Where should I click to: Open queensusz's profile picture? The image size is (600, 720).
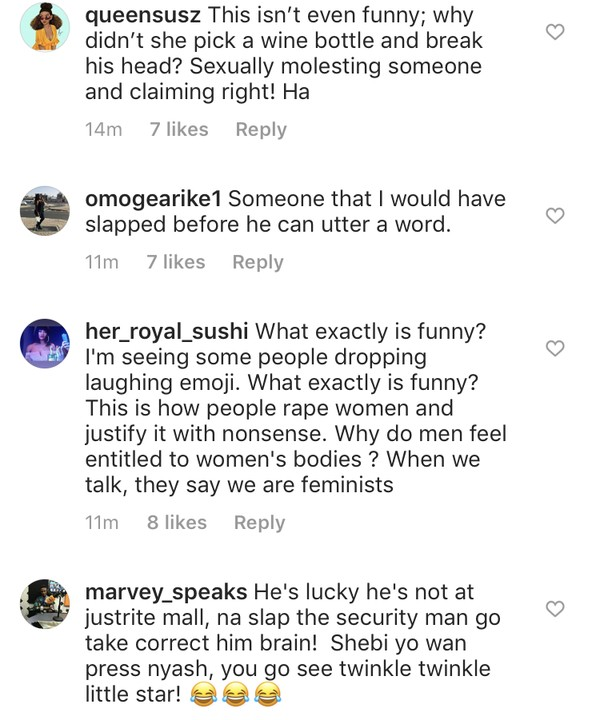(x=45, y=27)
